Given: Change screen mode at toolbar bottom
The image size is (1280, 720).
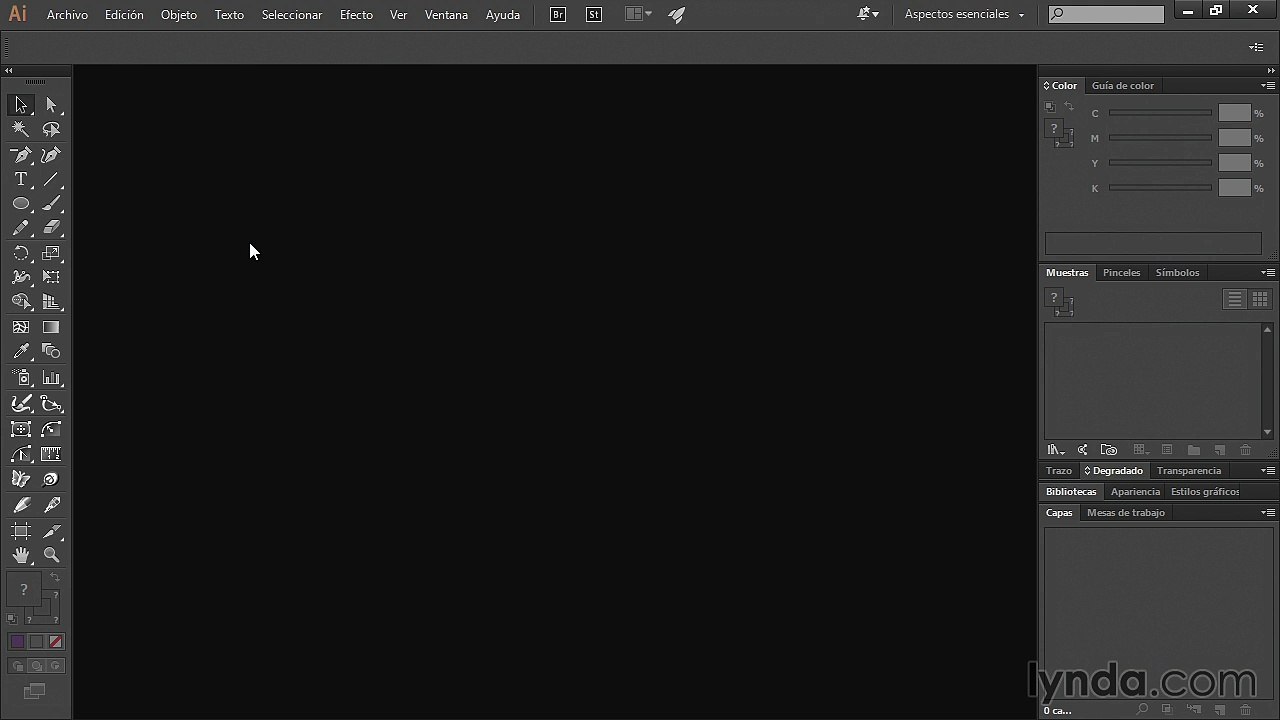Looking at the screenshot, I should 34,691.
